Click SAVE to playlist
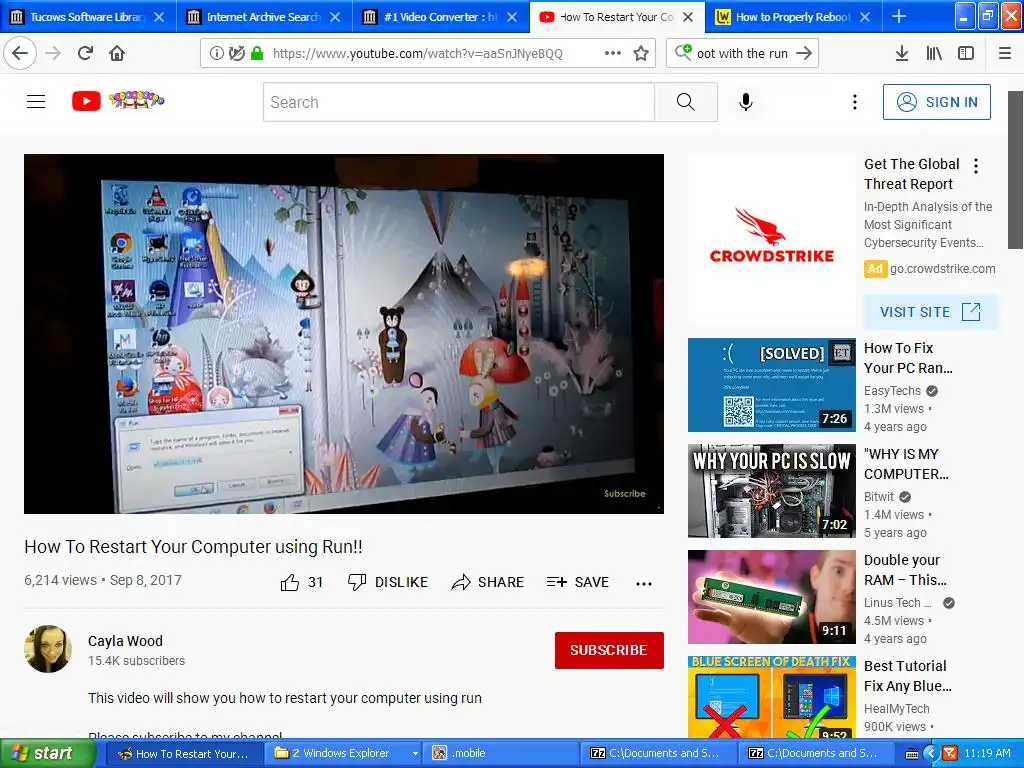1024x768 pixels. tap(577, 582)
